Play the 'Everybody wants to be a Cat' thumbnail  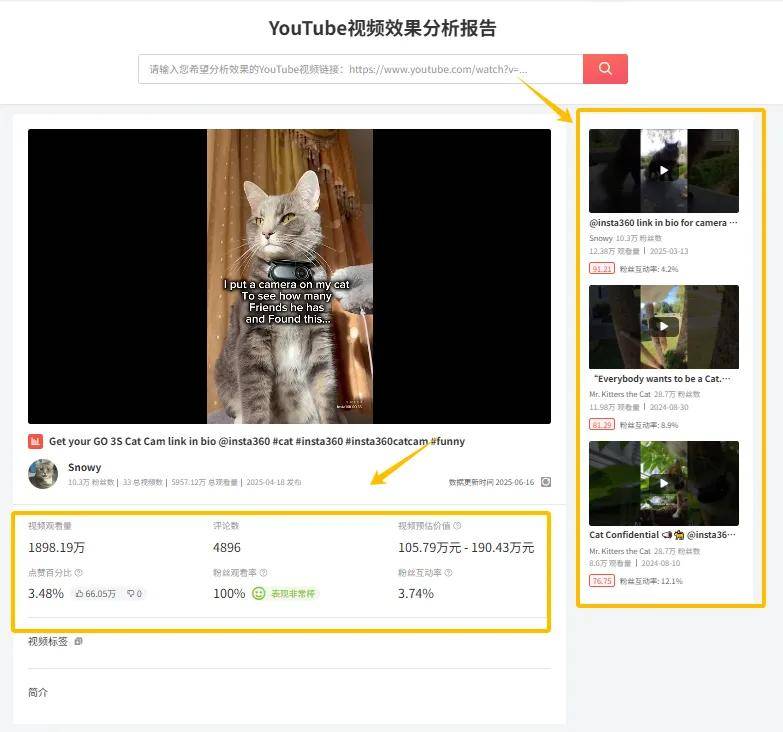[x=663, y=327]
